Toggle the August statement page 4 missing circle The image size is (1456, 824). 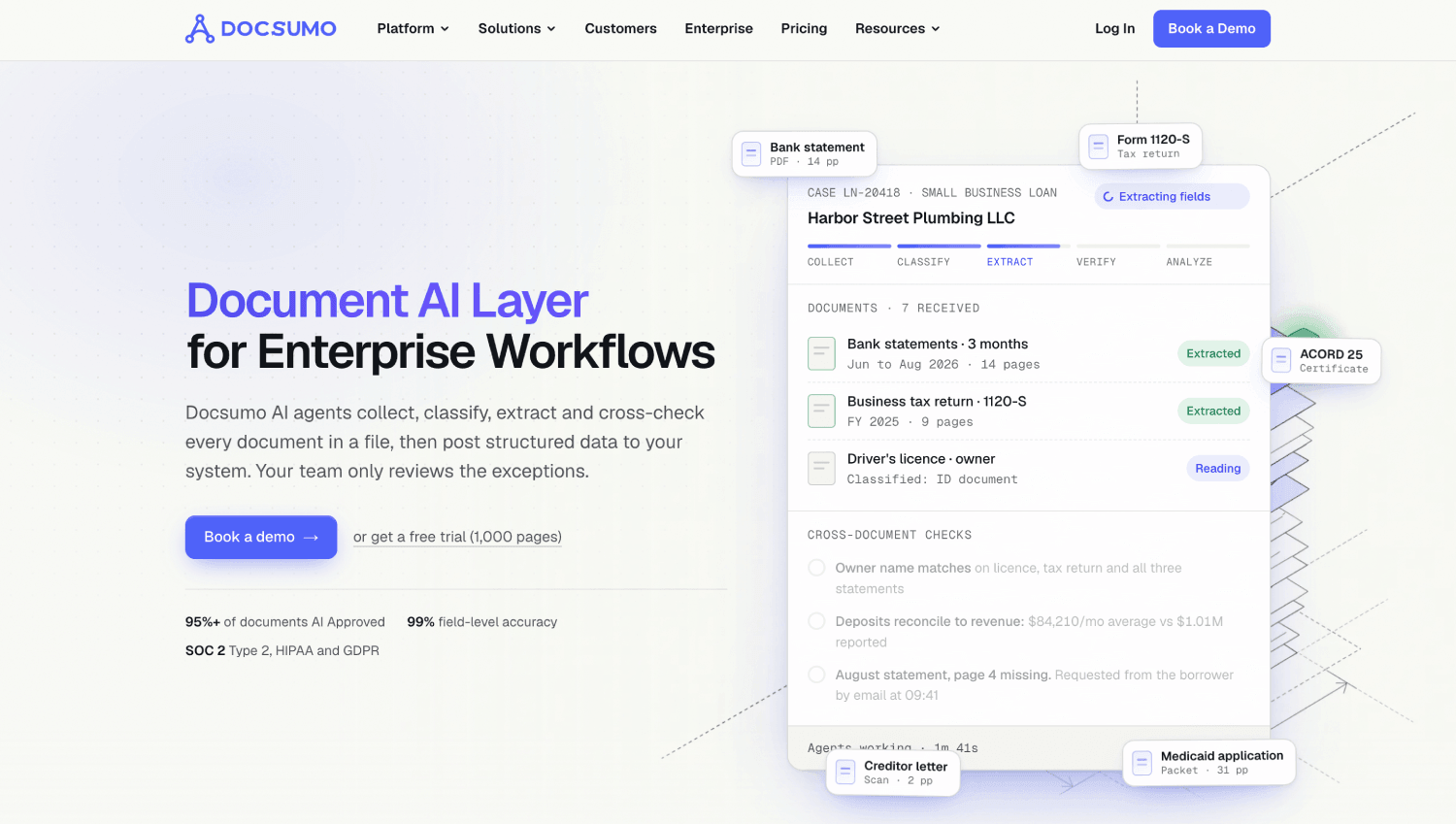click(817, 675)
